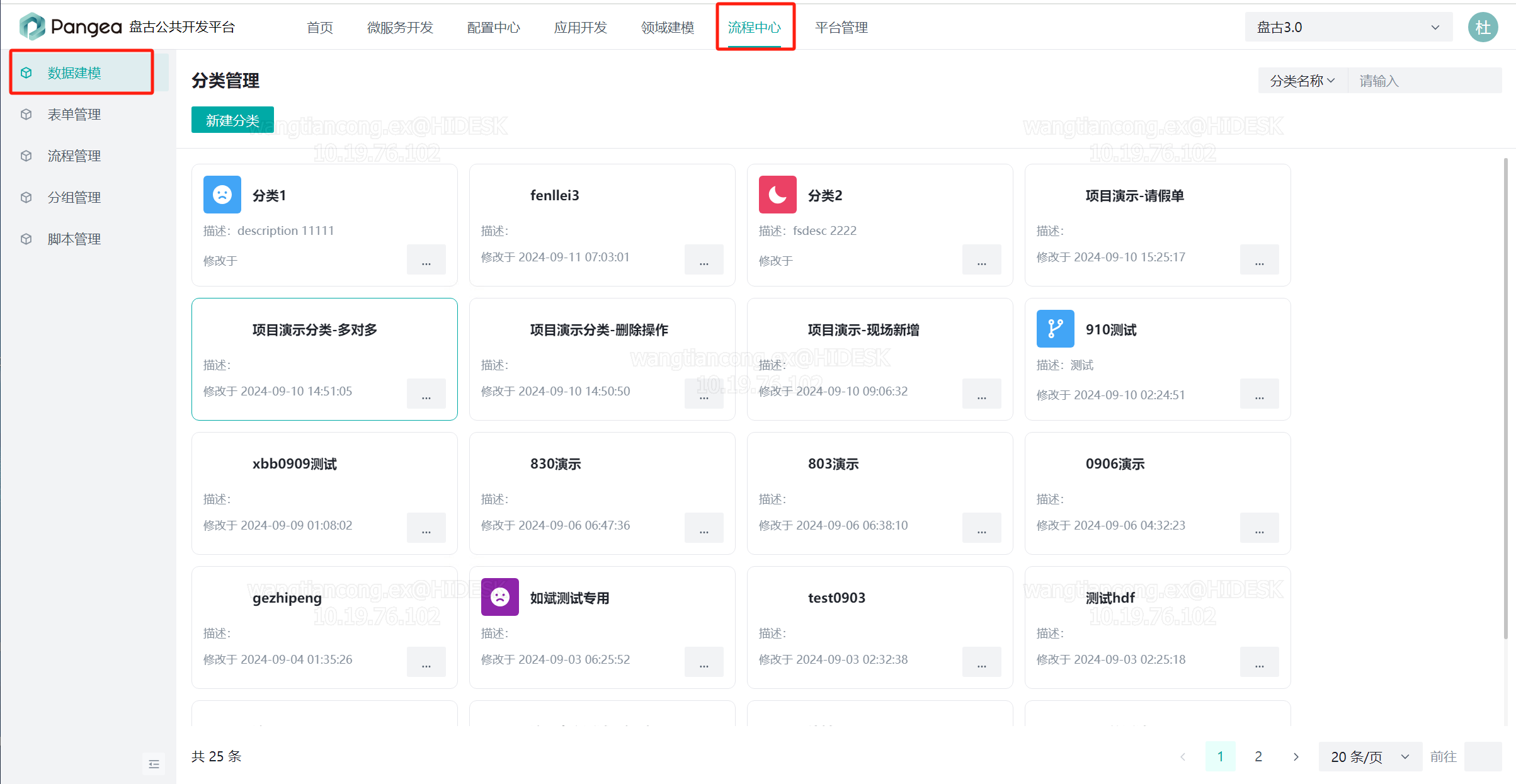Select the 流程中心 top menu
This screenshot has width=1516, height=784.
pos(755,27)
